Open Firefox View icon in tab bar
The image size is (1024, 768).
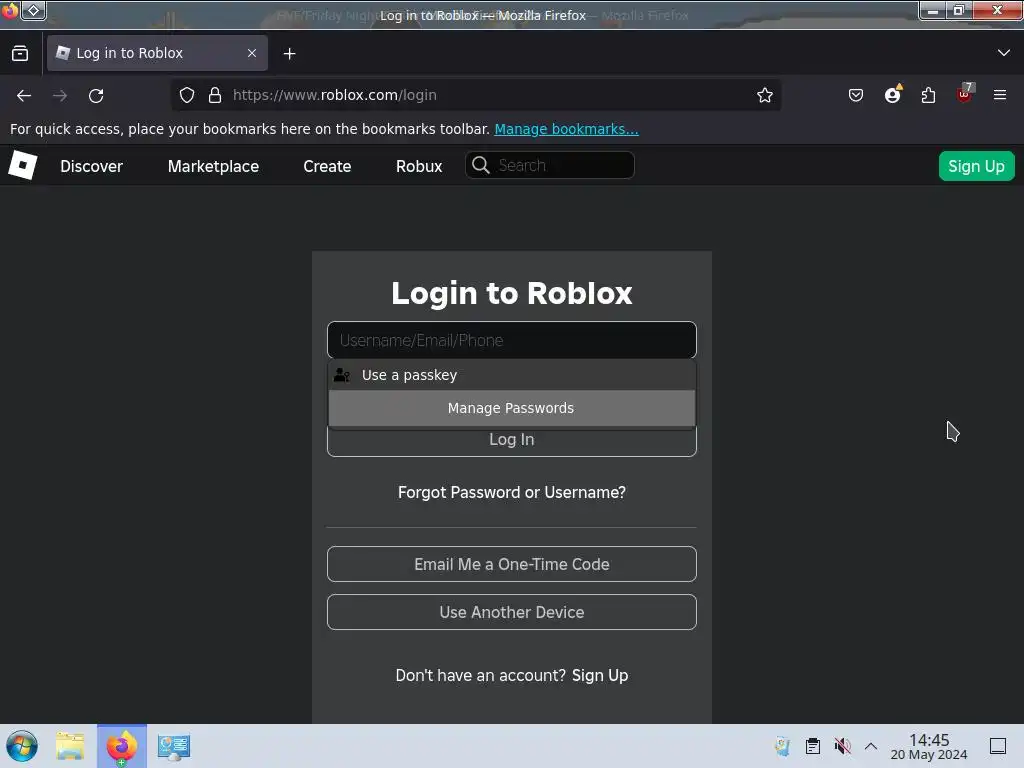coord(20,54)
